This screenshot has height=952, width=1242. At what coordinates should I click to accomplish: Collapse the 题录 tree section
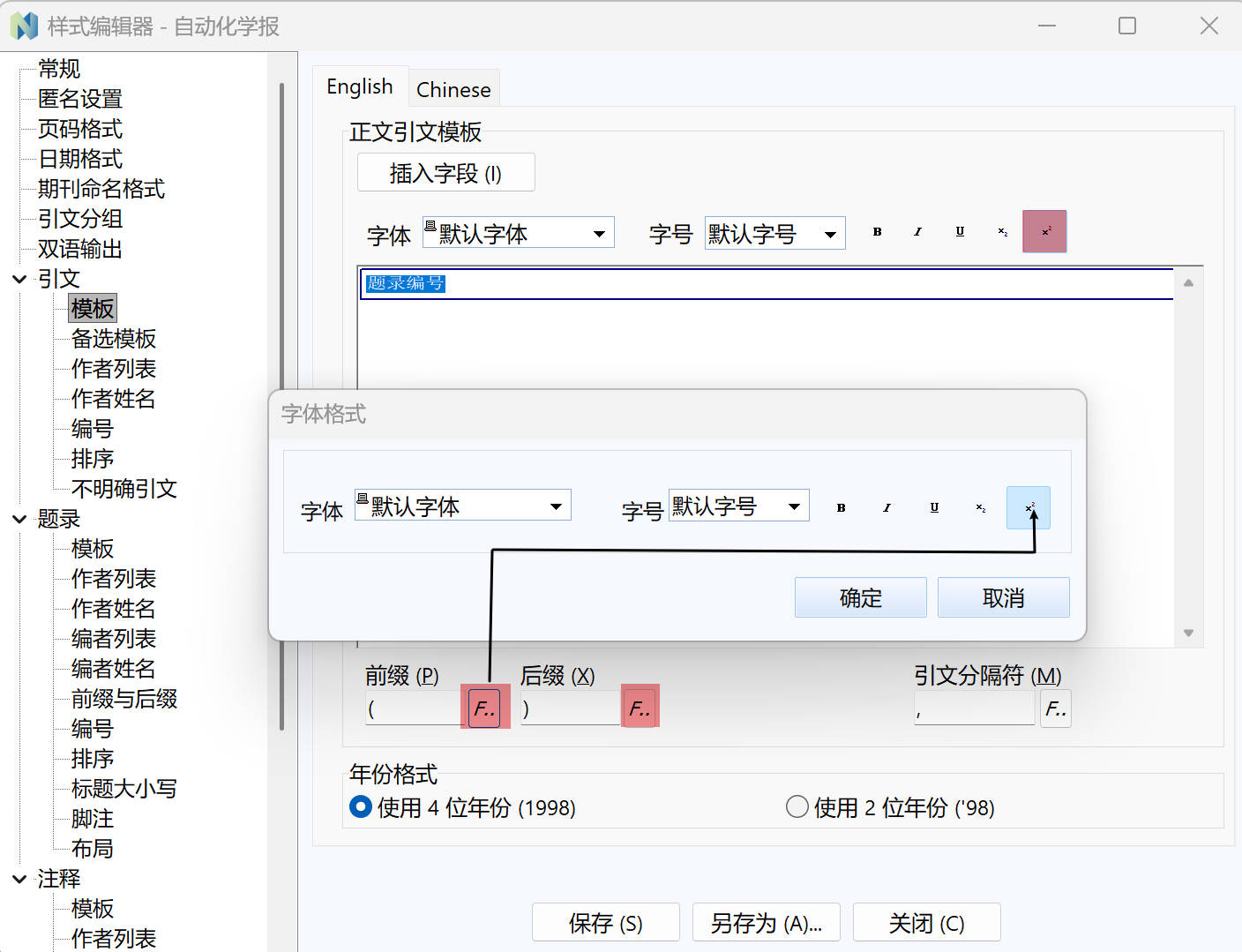tap(19, 519)
